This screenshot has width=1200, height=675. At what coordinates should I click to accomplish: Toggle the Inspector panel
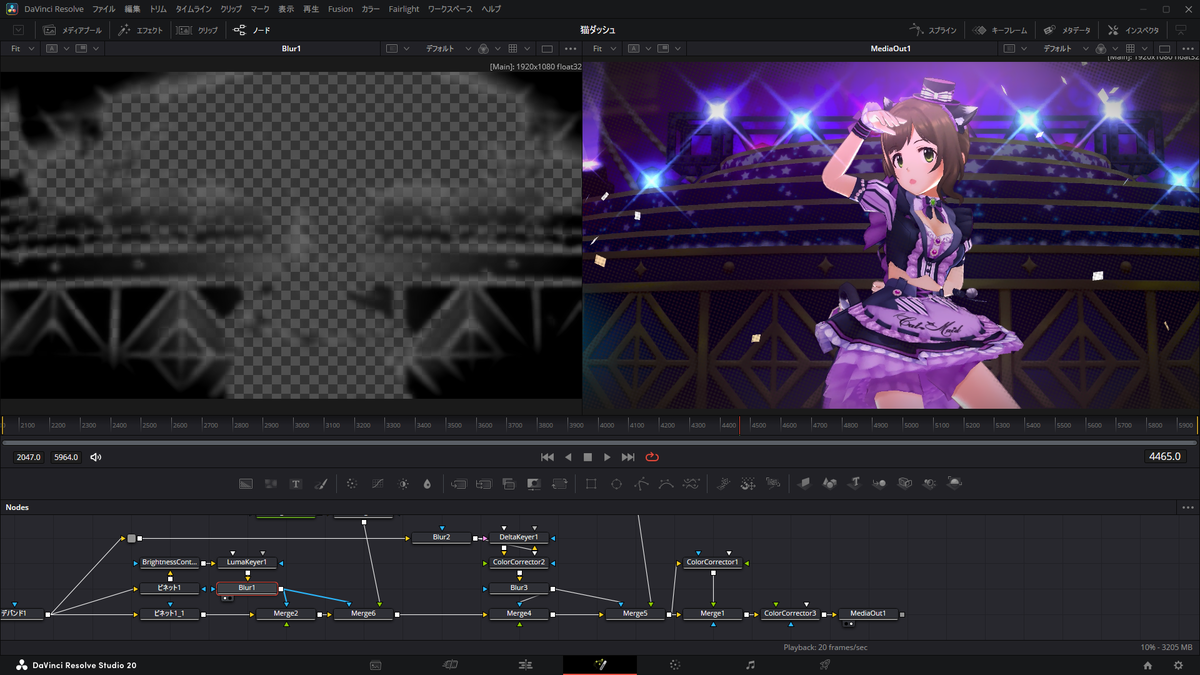point(1132,30)
